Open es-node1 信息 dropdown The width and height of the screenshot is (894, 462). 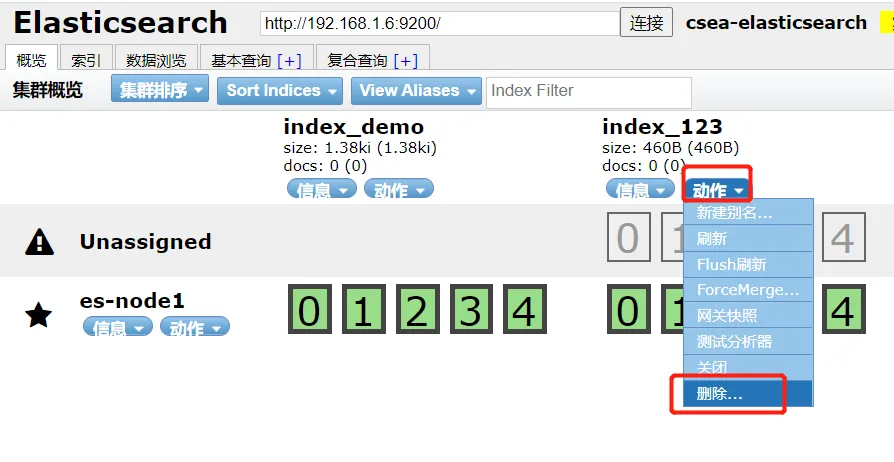(x=117, y=327)
